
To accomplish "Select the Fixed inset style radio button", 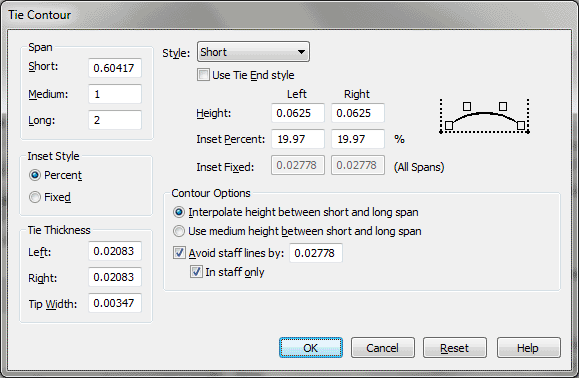I will (x=35, y=197).
